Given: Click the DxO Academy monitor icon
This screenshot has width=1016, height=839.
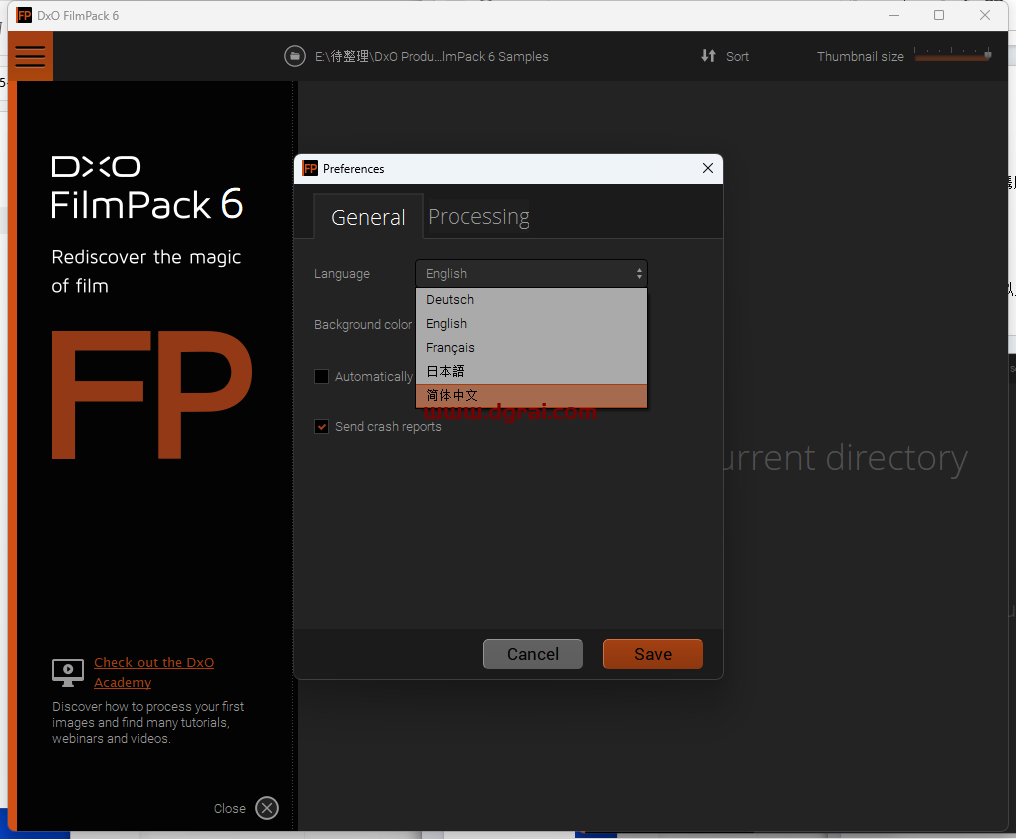Looking at the screenshot, I should tap(68, 672).
